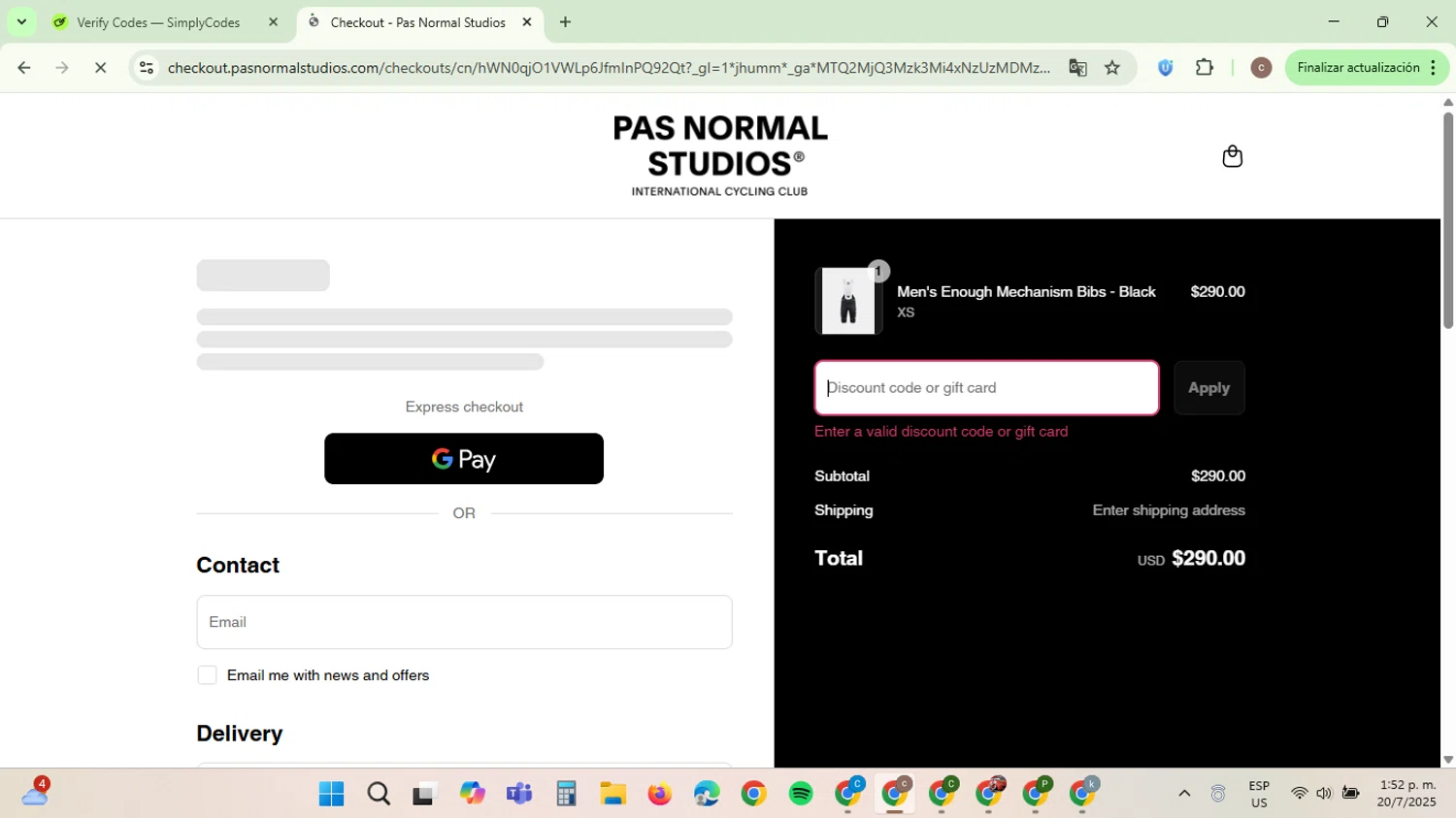
Task: Pay with the Google Pay button
Action: (464, 459)
